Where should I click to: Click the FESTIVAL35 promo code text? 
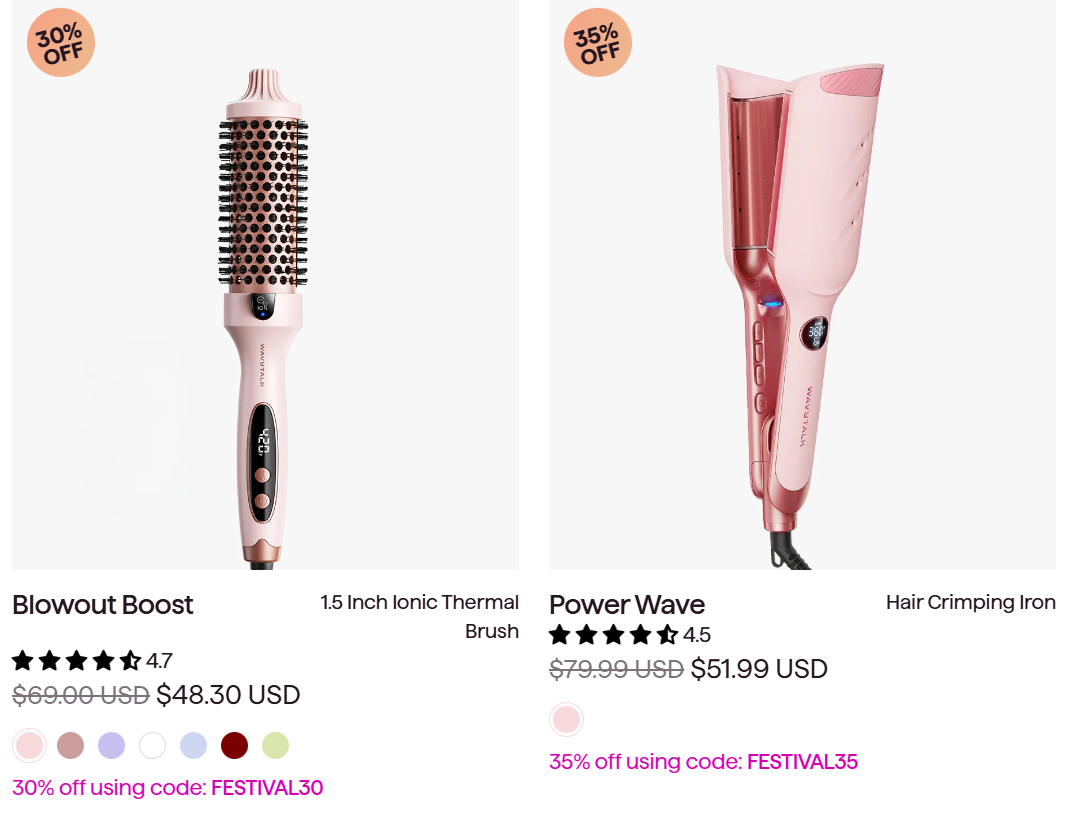pyautogui.click(x=802, y=762)
